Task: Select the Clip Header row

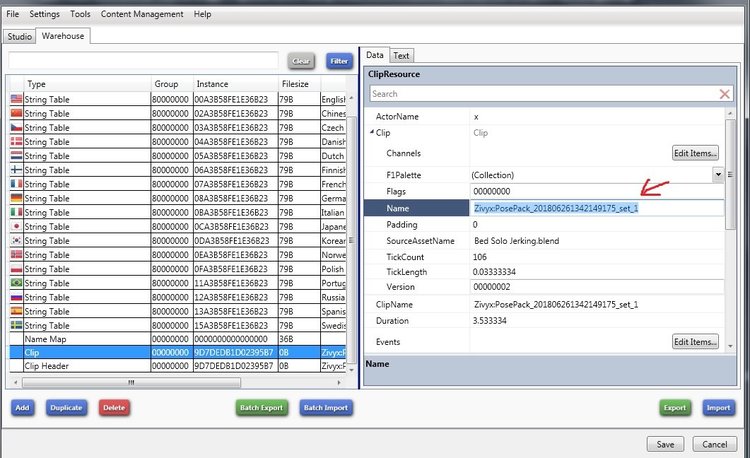Action: click(178, 366)
